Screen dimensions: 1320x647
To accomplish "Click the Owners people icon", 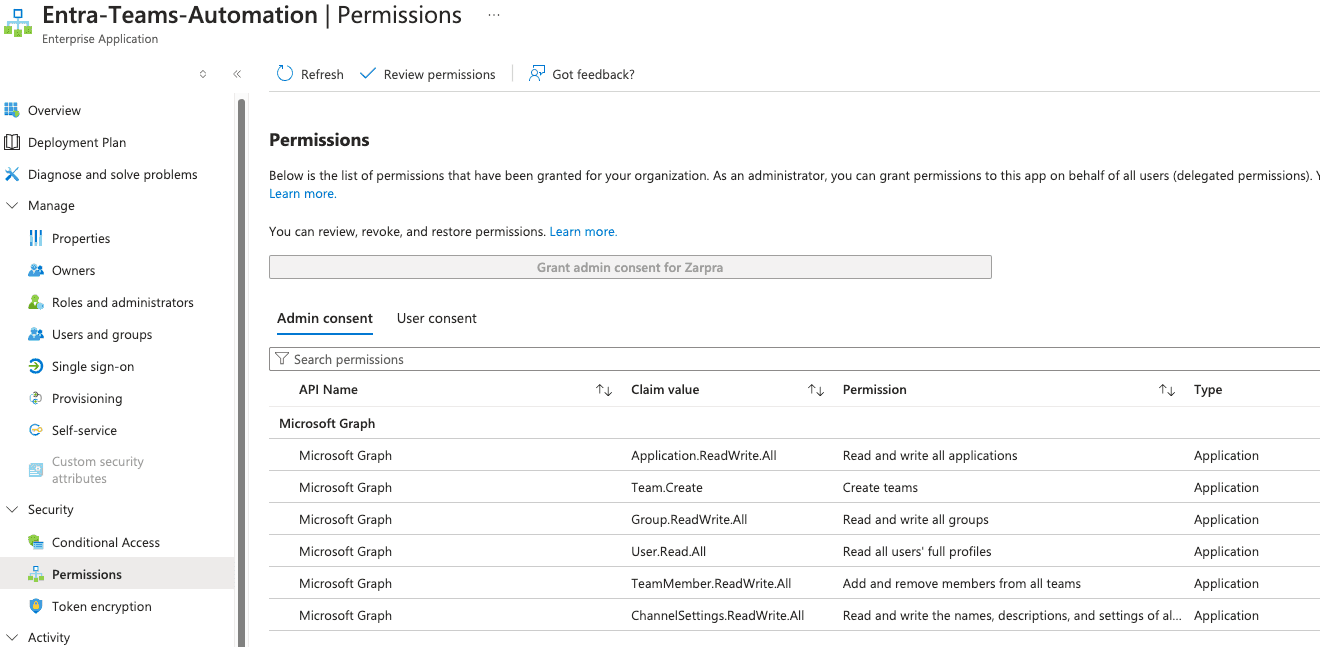I will [x=36, y=270].
